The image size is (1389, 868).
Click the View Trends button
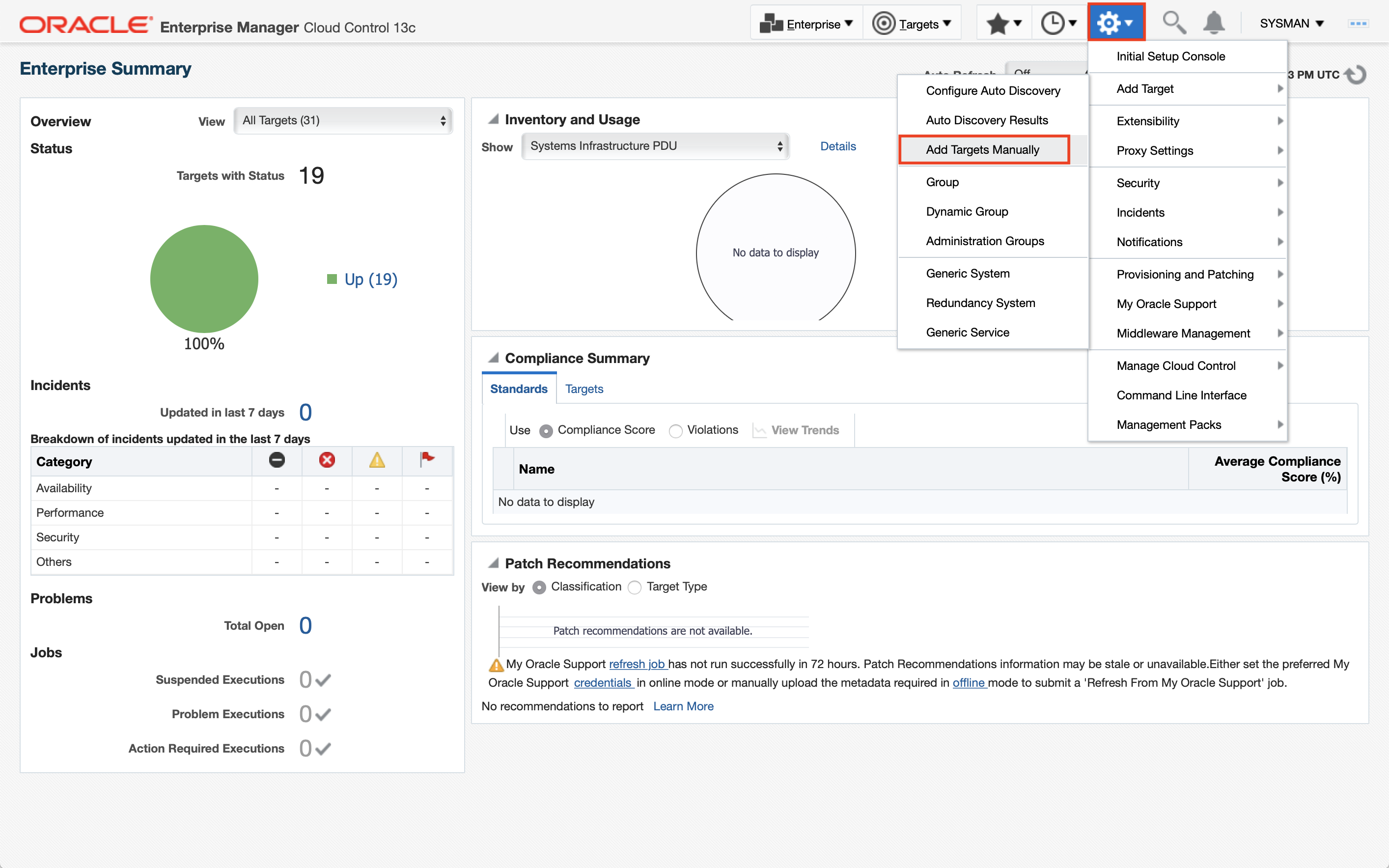click(796, 430)
